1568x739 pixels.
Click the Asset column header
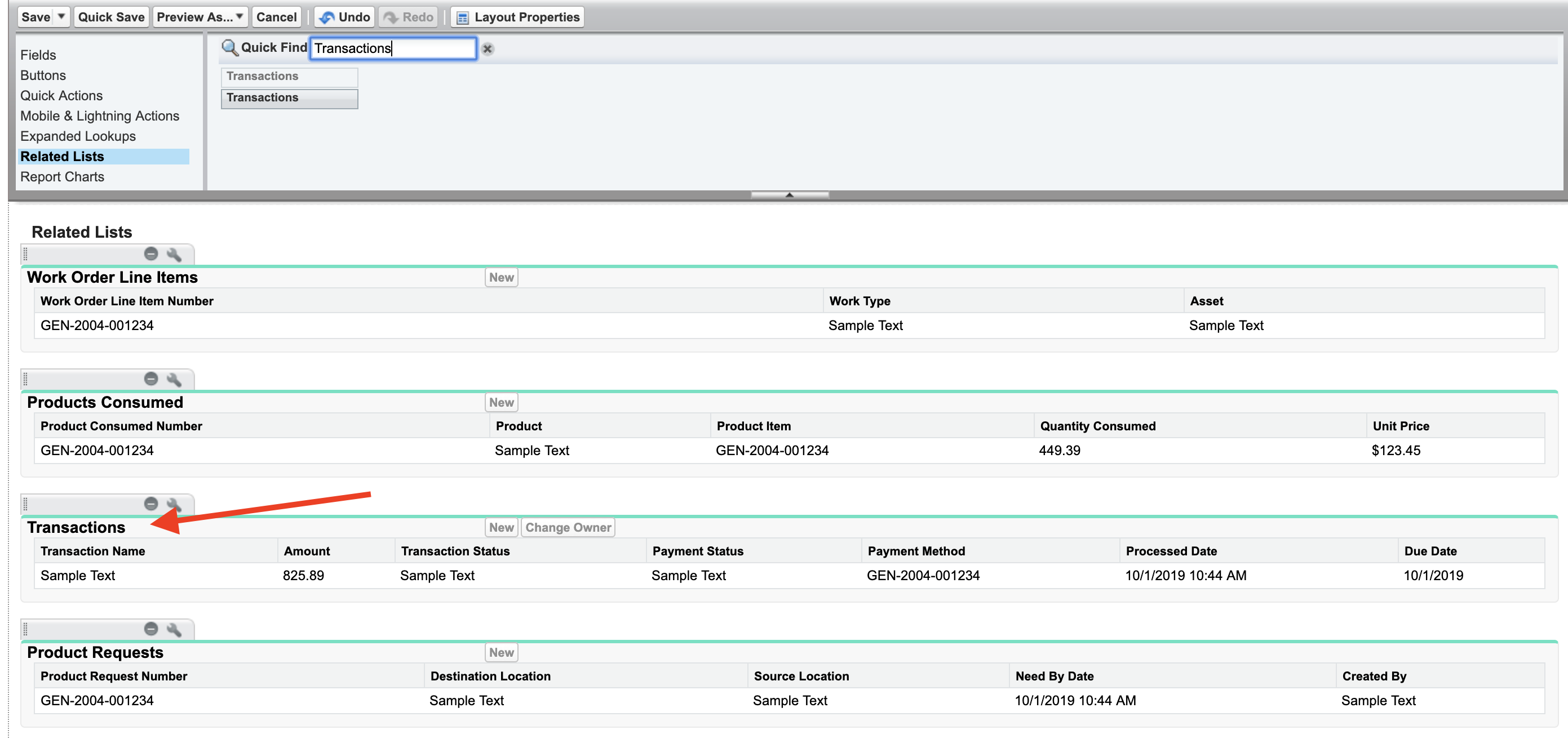(1206, 301)
